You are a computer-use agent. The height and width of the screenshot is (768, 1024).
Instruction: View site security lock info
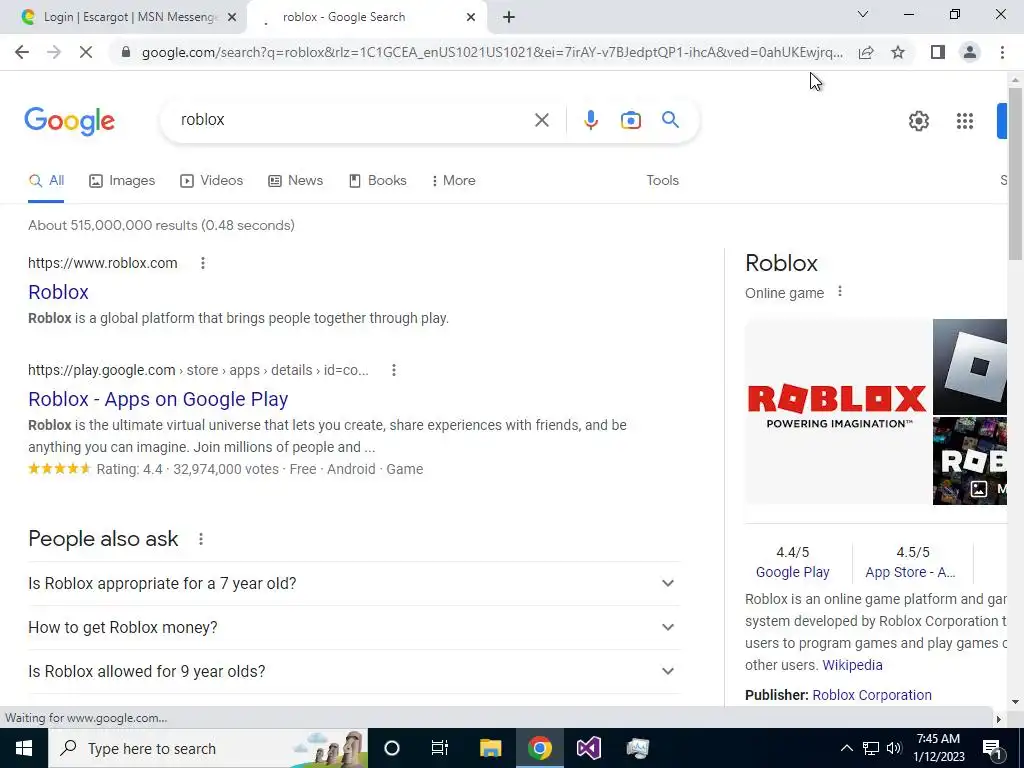[125, 52]
